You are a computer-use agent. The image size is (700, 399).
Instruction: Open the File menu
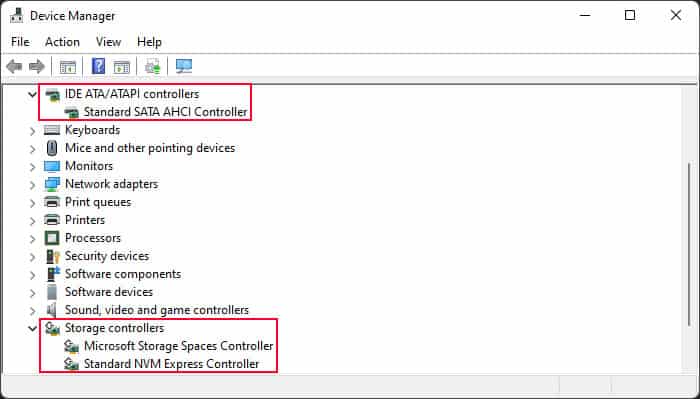20,42
